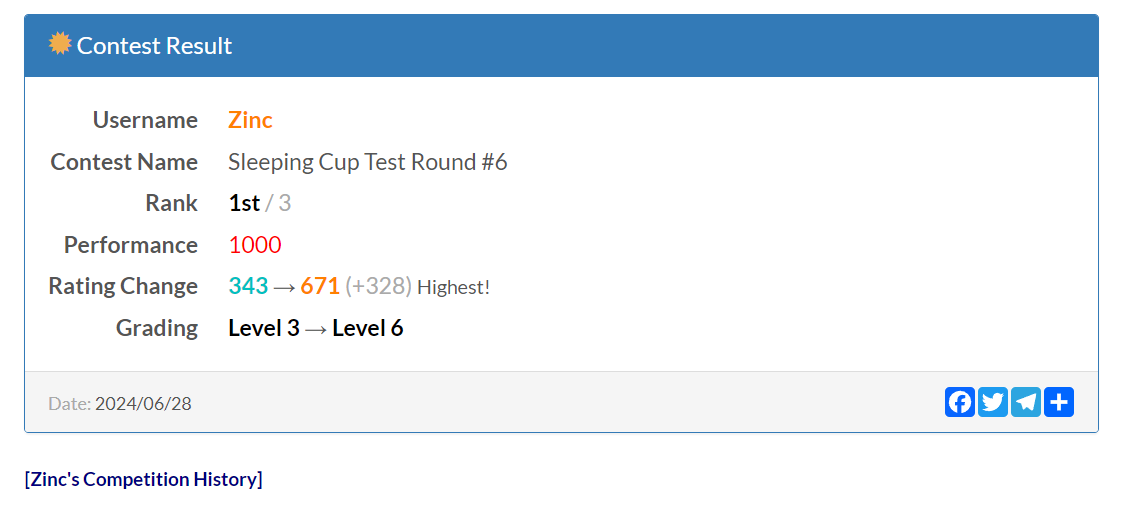Click the Highest! label
Viewport: 1123px width, 505px height.
453,288
